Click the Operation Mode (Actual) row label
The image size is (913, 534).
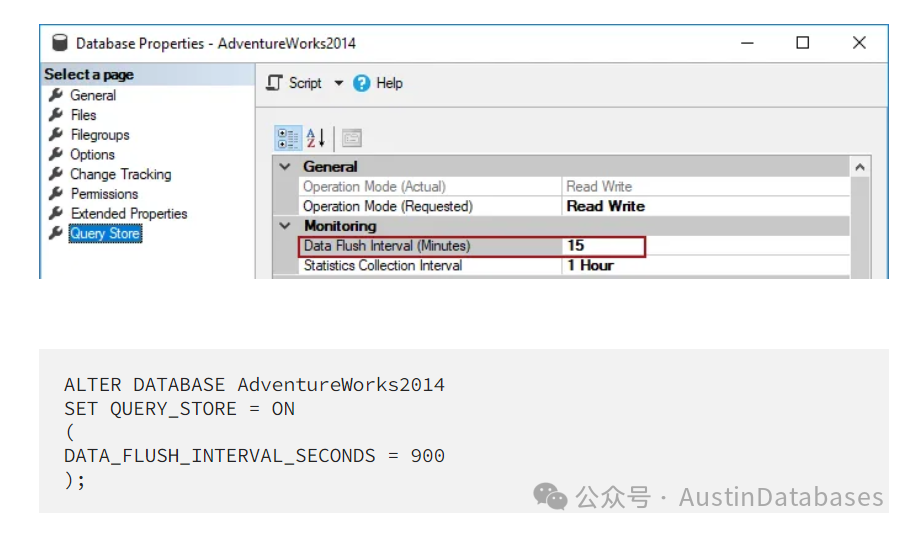tap(374, 187)
